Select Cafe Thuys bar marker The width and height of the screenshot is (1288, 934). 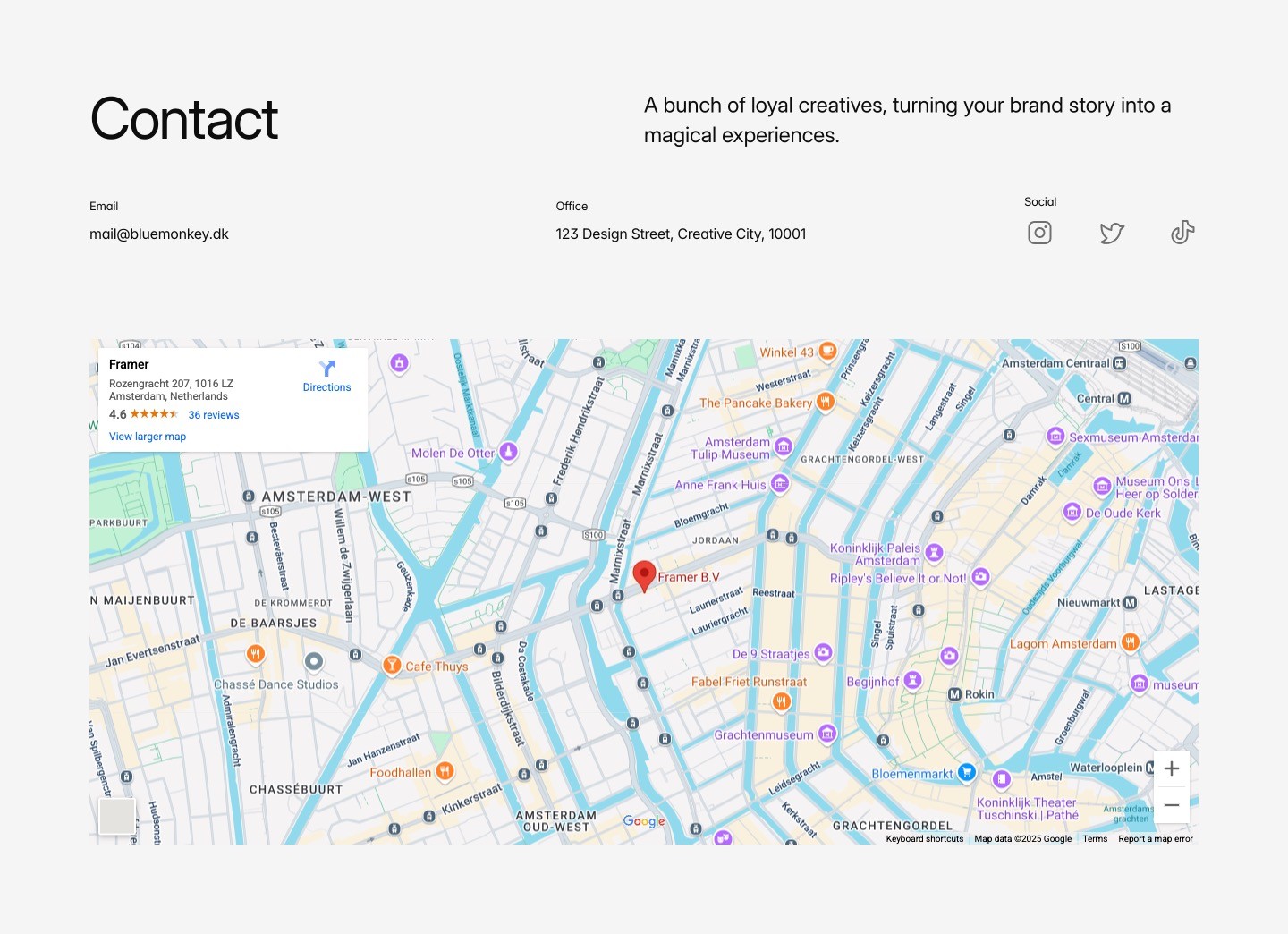coord(391,665)
